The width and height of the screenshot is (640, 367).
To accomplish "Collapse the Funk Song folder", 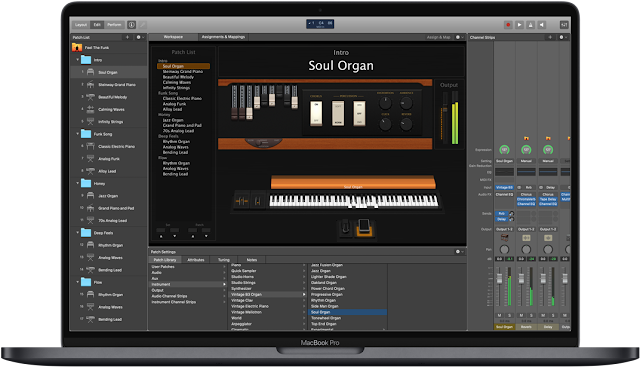I will point(78,133).
